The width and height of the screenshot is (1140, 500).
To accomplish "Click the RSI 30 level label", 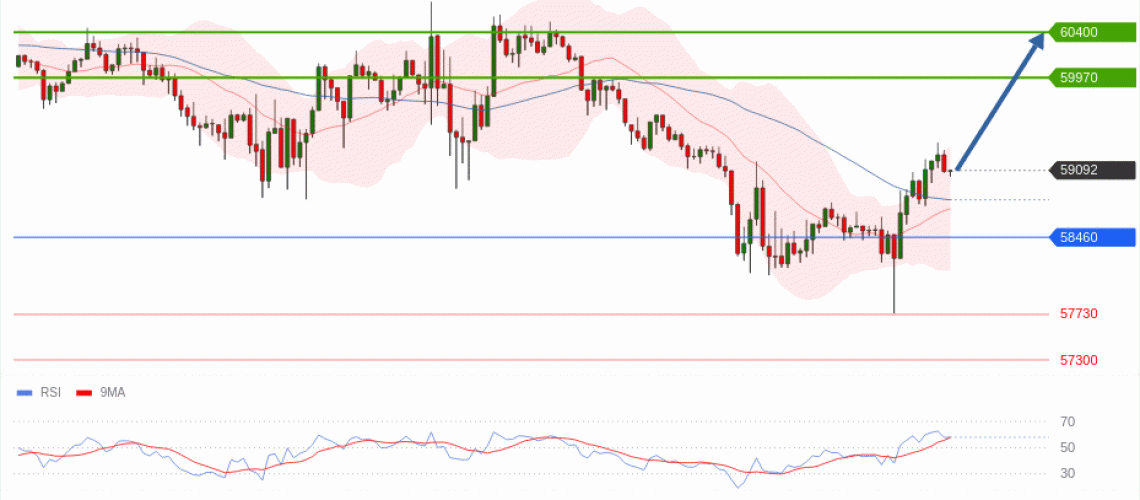I will 1067,474.
